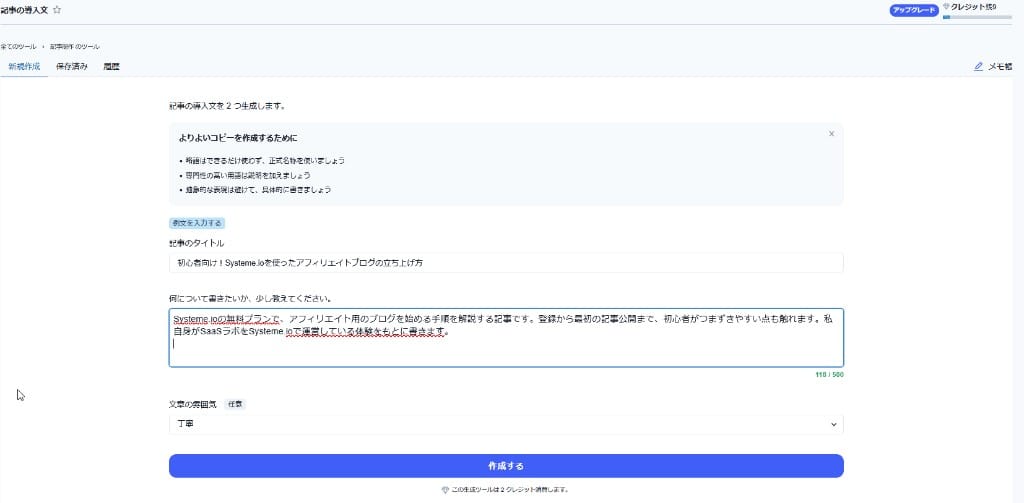Click the 任意 badge beside 文章の雰囲気
The height and width of the screenshot is (503, 1024).
(x=235, y=404)
